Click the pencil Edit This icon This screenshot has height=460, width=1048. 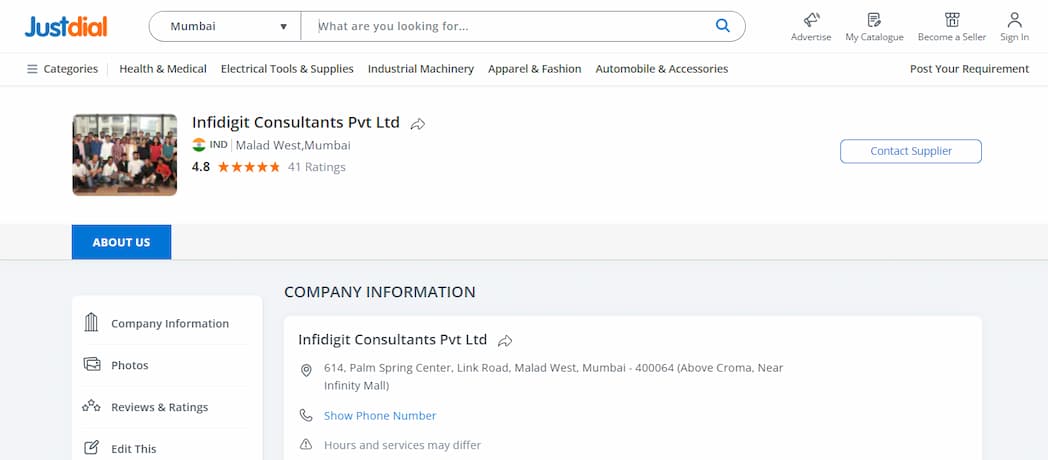pyautogui.click(x=92, y=447)
